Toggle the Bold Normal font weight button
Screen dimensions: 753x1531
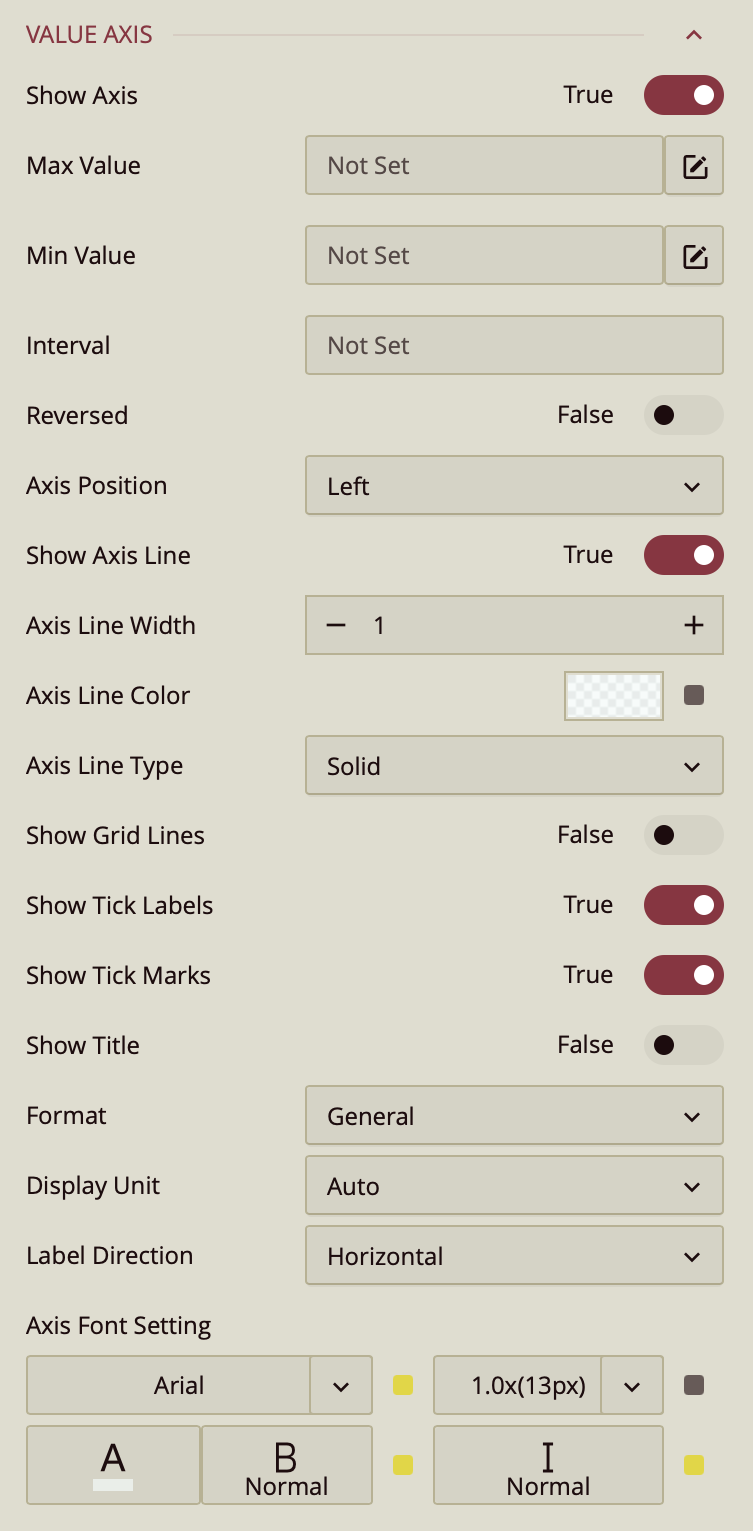click(x=286, y=1465)
